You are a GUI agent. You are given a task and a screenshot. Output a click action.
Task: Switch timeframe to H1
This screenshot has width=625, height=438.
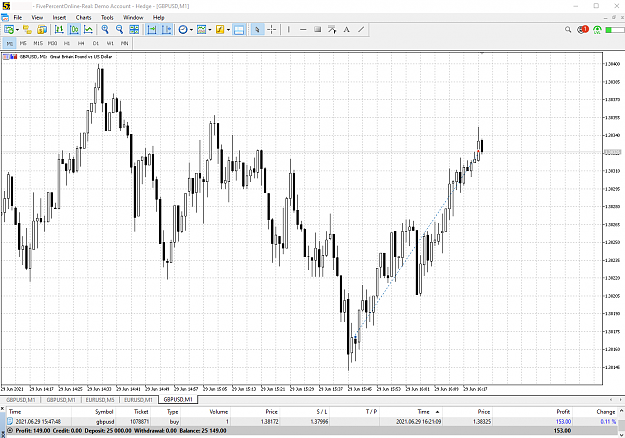click(67, 43)
